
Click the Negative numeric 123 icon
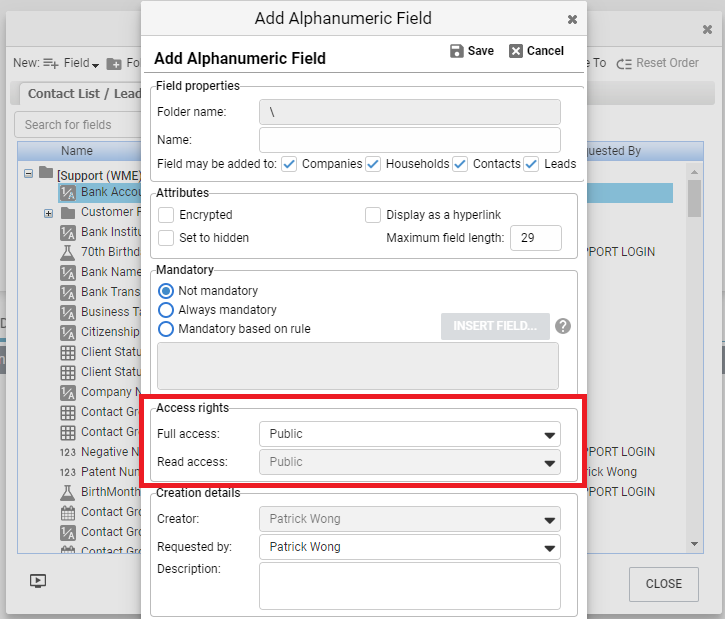coord(68,452)
